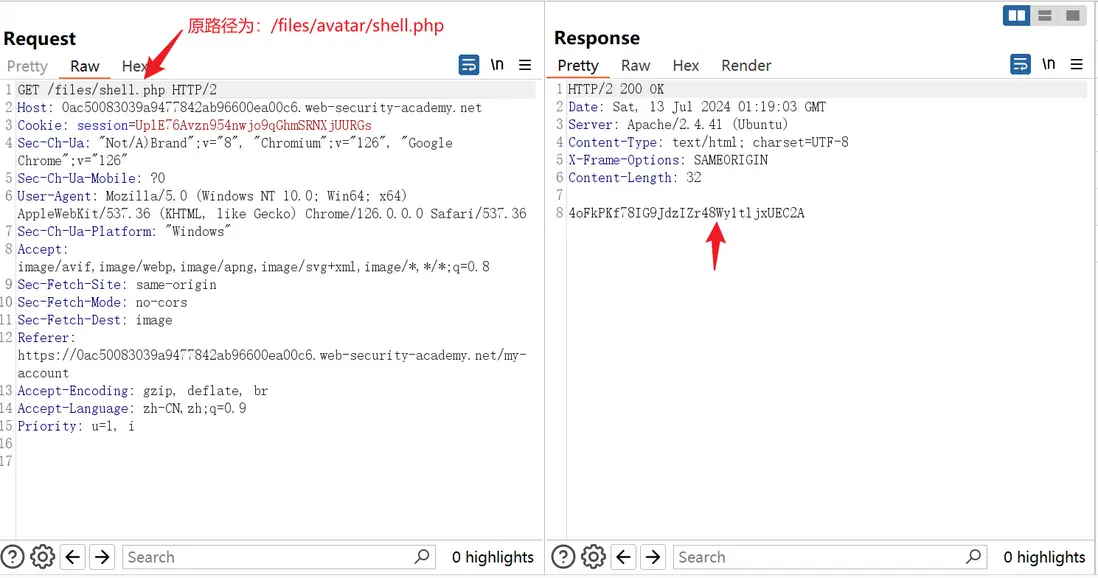Image resolution: width=1098 pixels, height=578 pixels.
Task: Click Sec-Ch-Ua-Mobile header line
Action: pos(91,179)
